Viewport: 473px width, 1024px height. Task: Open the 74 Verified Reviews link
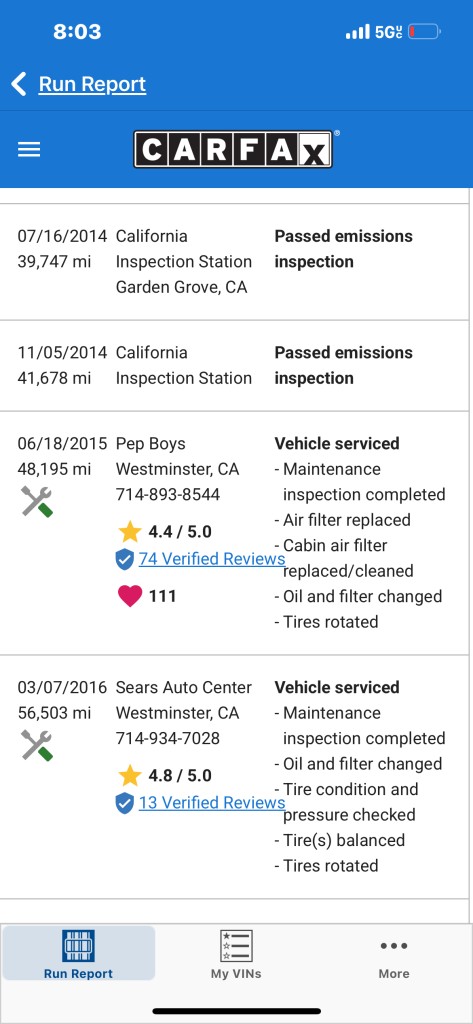[x=212, y=559]
